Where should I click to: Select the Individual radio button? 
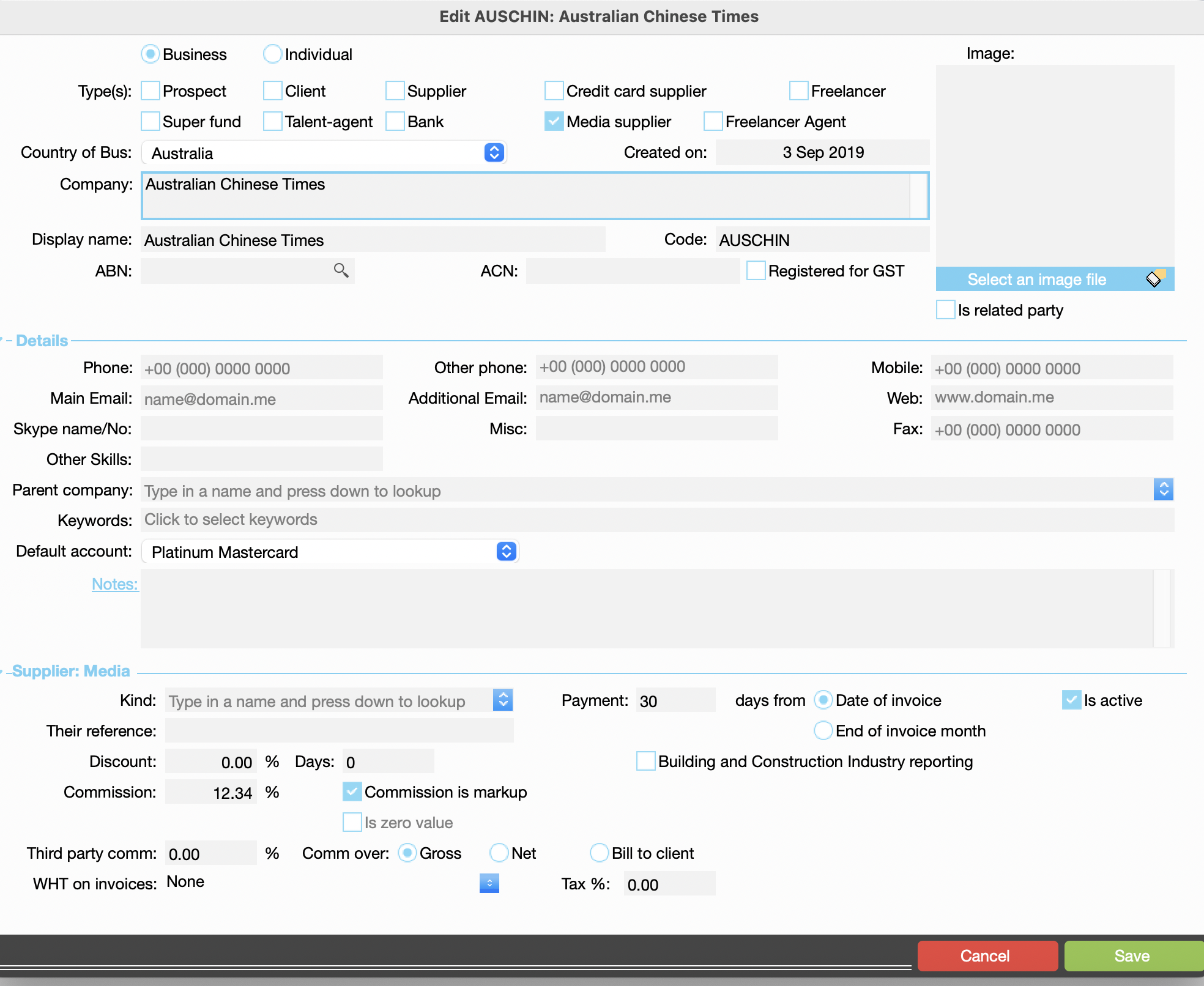273,54
